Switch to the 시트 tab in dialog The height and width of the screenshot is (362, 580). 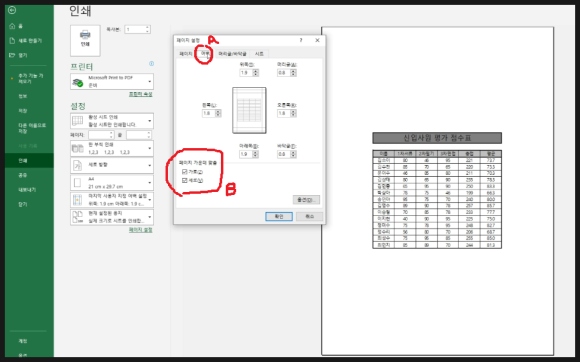(x=259, y=54)
